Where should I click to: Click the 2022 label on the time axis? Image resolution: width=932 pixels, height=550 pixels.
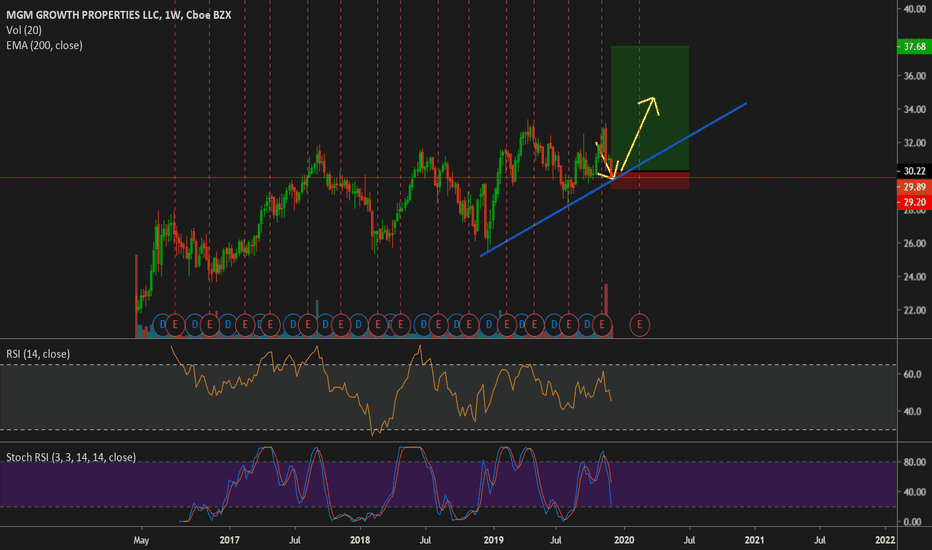(885, 540)
